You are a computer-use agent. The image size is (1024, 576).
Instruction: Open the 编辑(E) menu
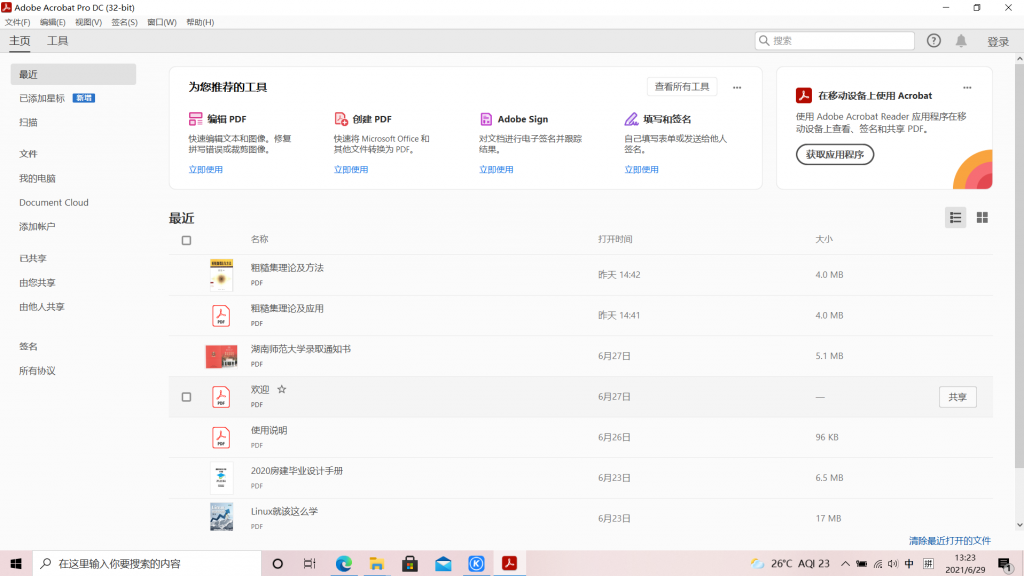point(52,22)
